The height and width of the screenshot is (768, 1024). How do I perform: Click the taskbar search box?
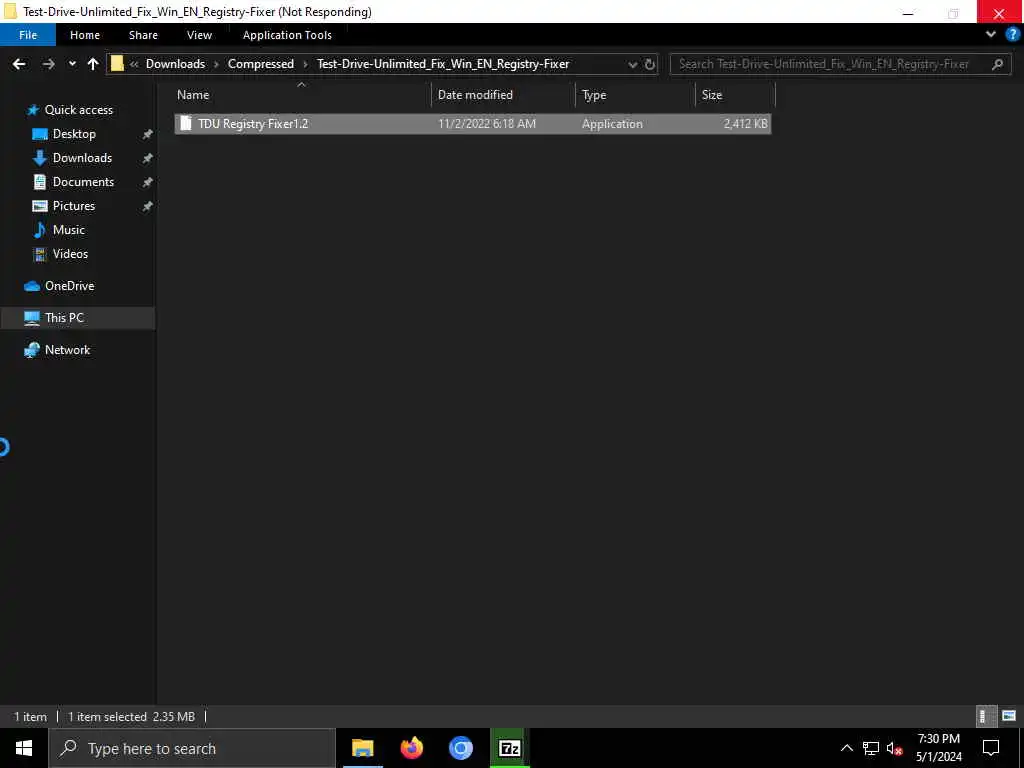[x=192, y=748]
